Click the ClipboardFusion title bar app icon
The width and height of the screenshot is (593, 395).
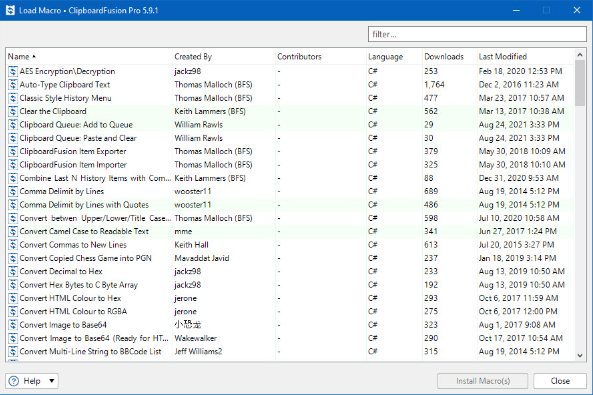[x=11, y=10]
